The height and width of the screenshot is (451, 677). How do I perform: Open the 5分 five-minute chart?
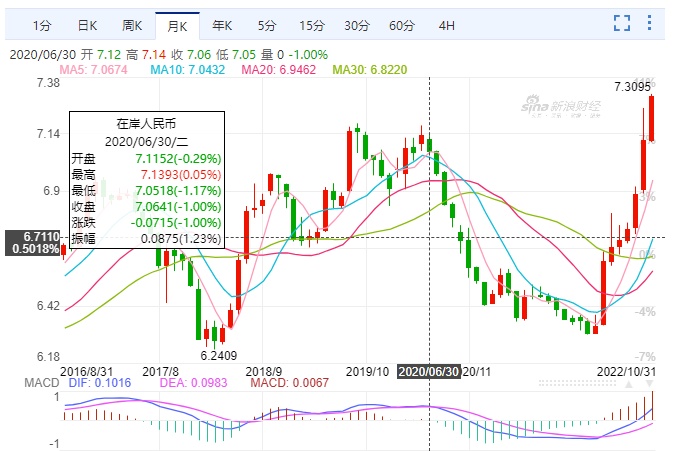pyautogui.click(x=266, y=24)
